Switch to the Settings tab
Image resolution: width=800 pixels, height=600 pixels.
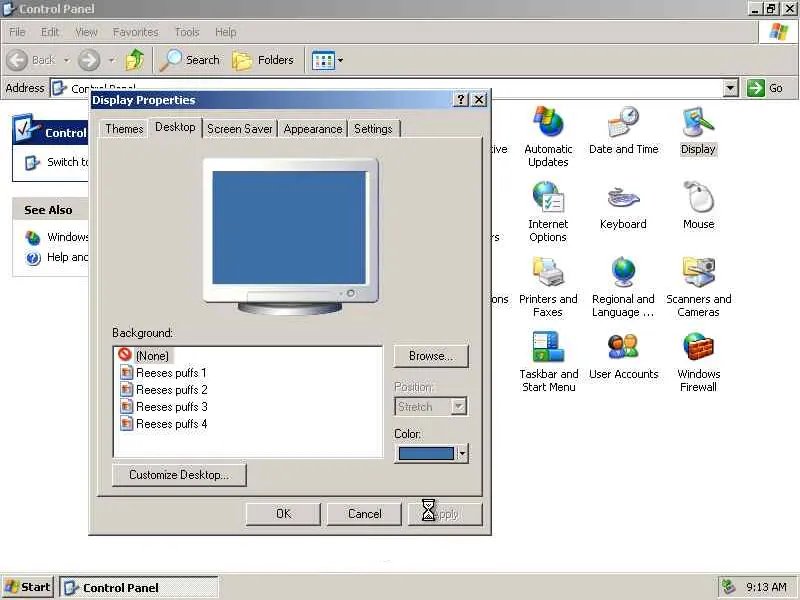(373, 129)
